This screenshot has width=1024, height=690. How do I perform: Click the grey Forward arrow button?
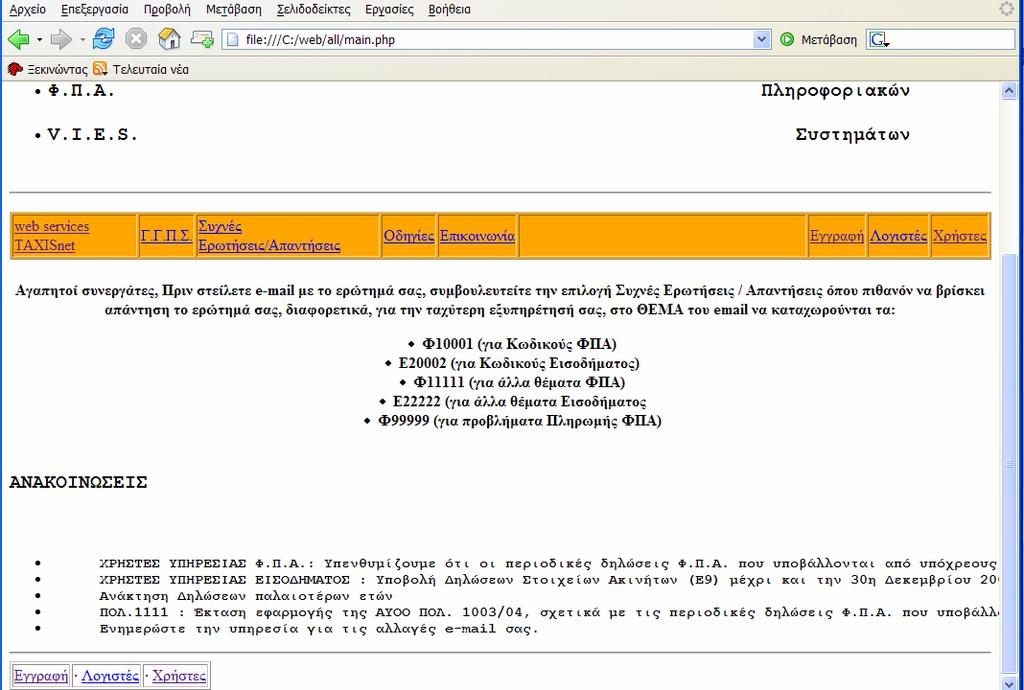61,40
